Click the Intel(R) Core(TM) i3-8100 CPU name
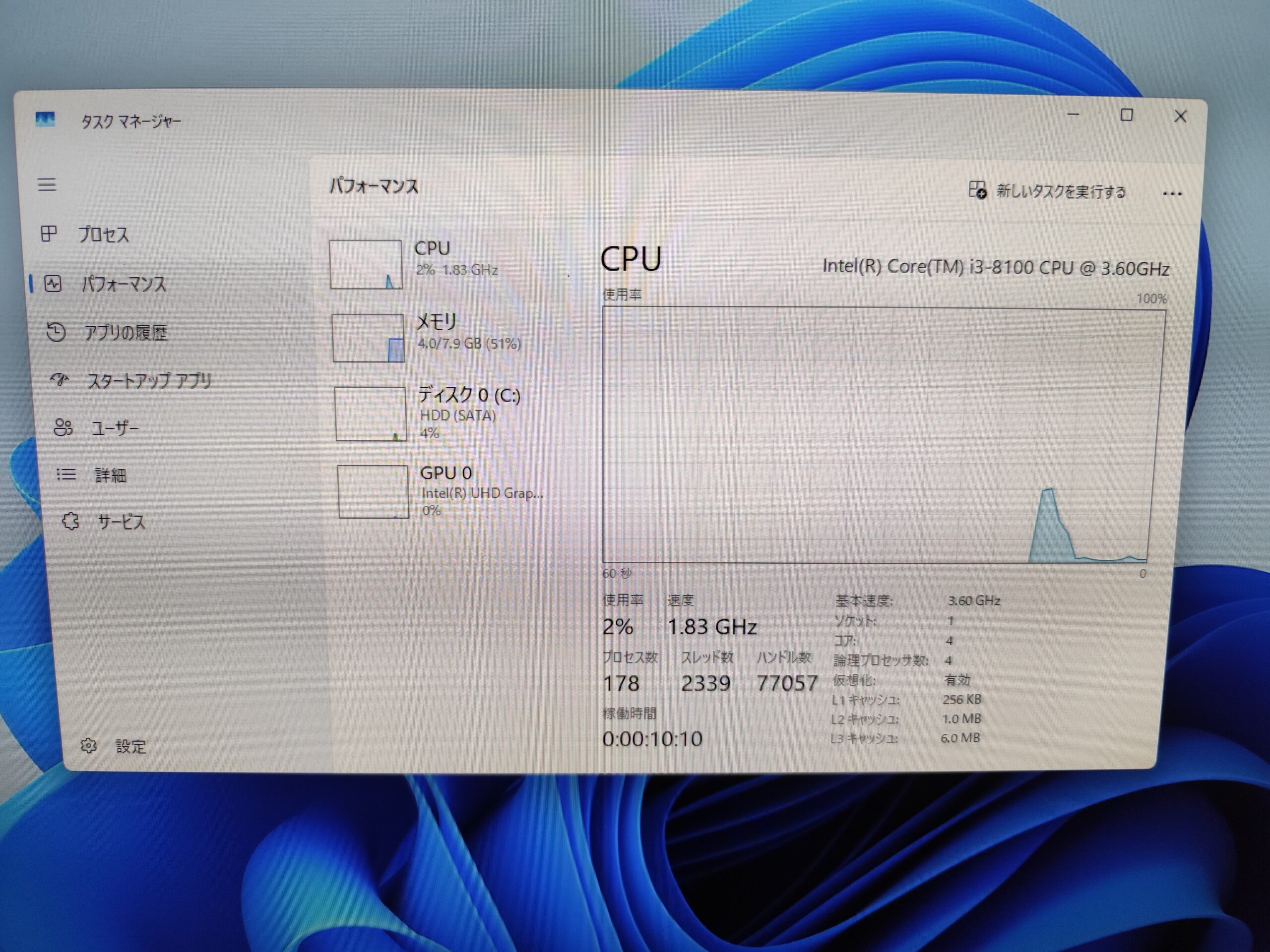The width and height of the screenshot is (1270, 952). (x=996, y=268)
